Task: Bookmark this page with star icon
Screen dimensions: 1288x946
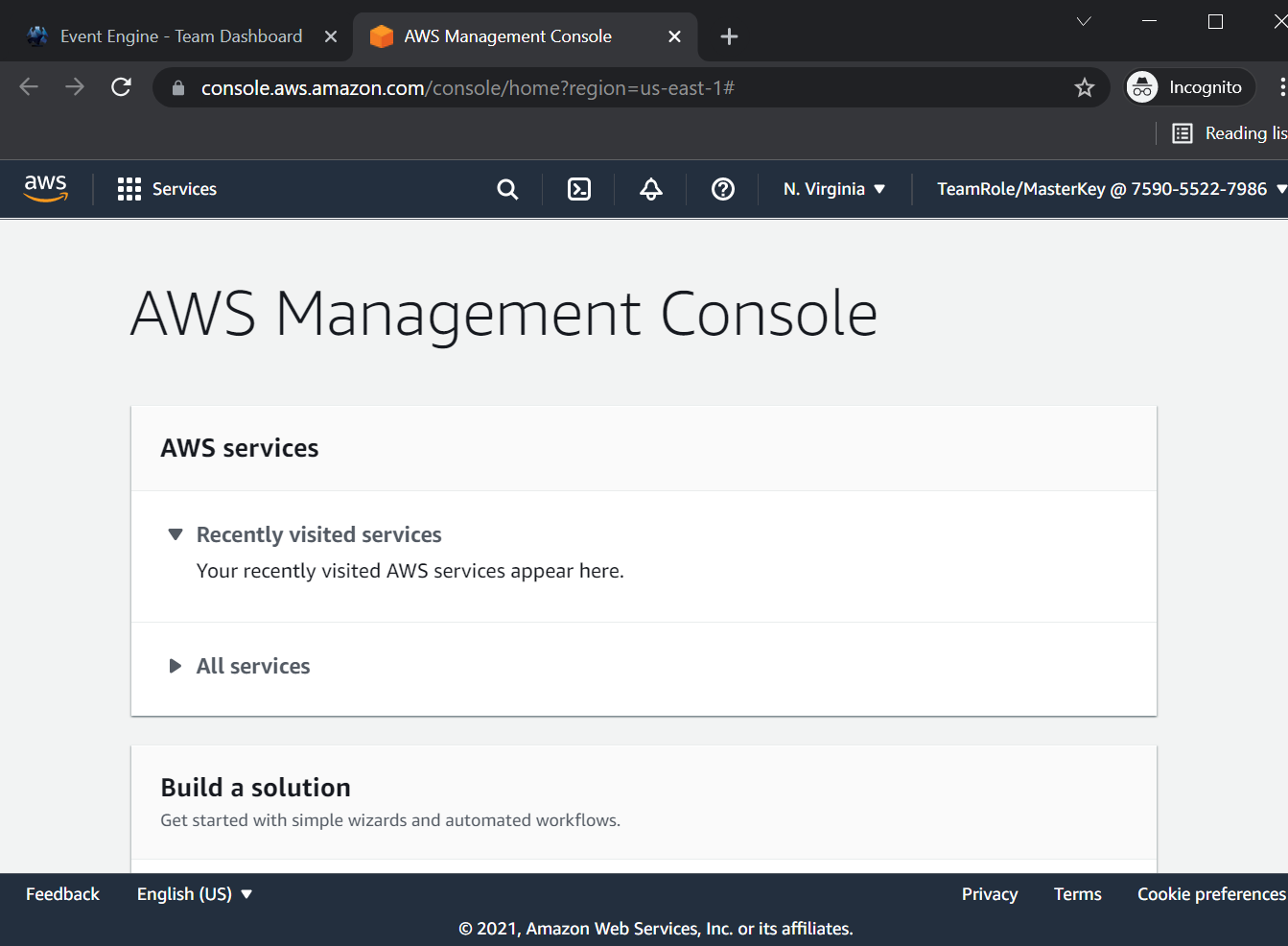Action: tap(1085, 87)
